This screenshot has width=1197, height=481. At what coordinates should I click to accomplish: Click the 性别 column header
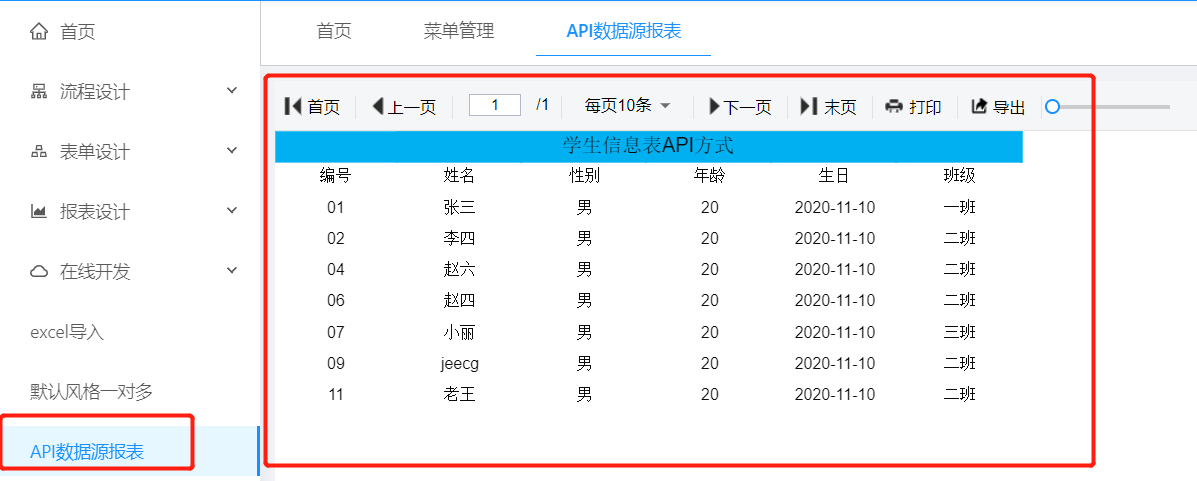(x=585, y=176)
